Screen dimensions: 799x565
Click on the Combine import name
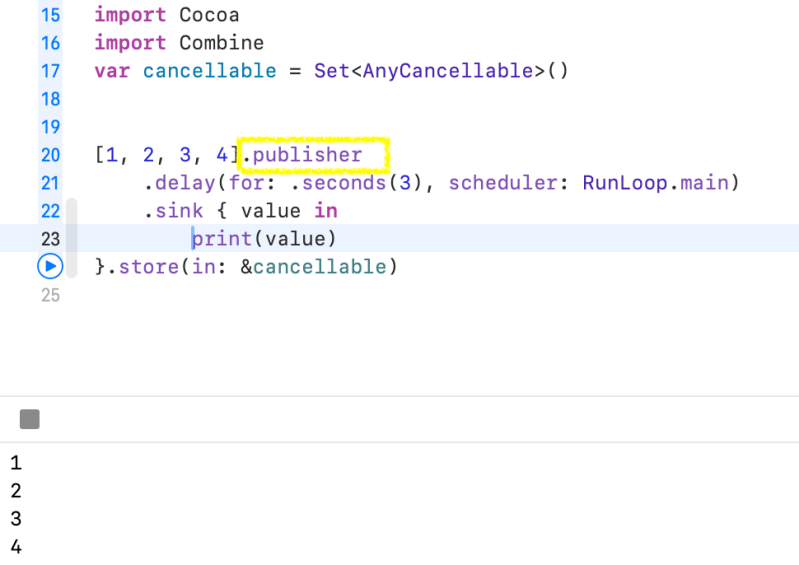pyautogui.click(x=221, y=43)
